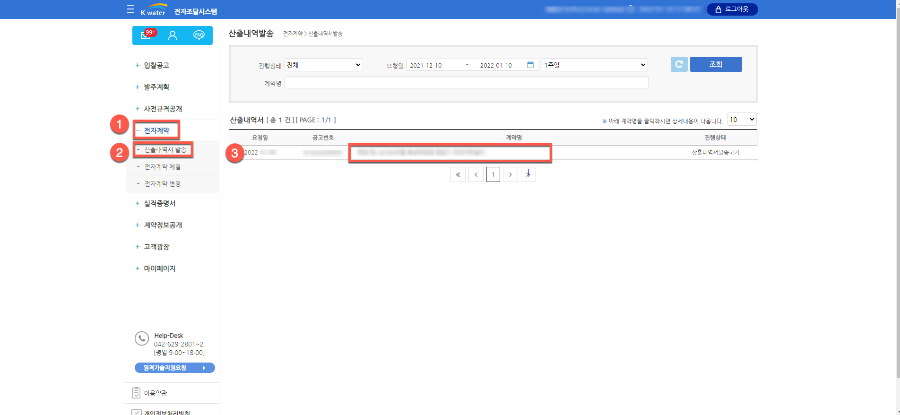This screenshot has width=900, height=415.
Task: Expand the 발주계획 menu
Action: (x=156, y=87)
